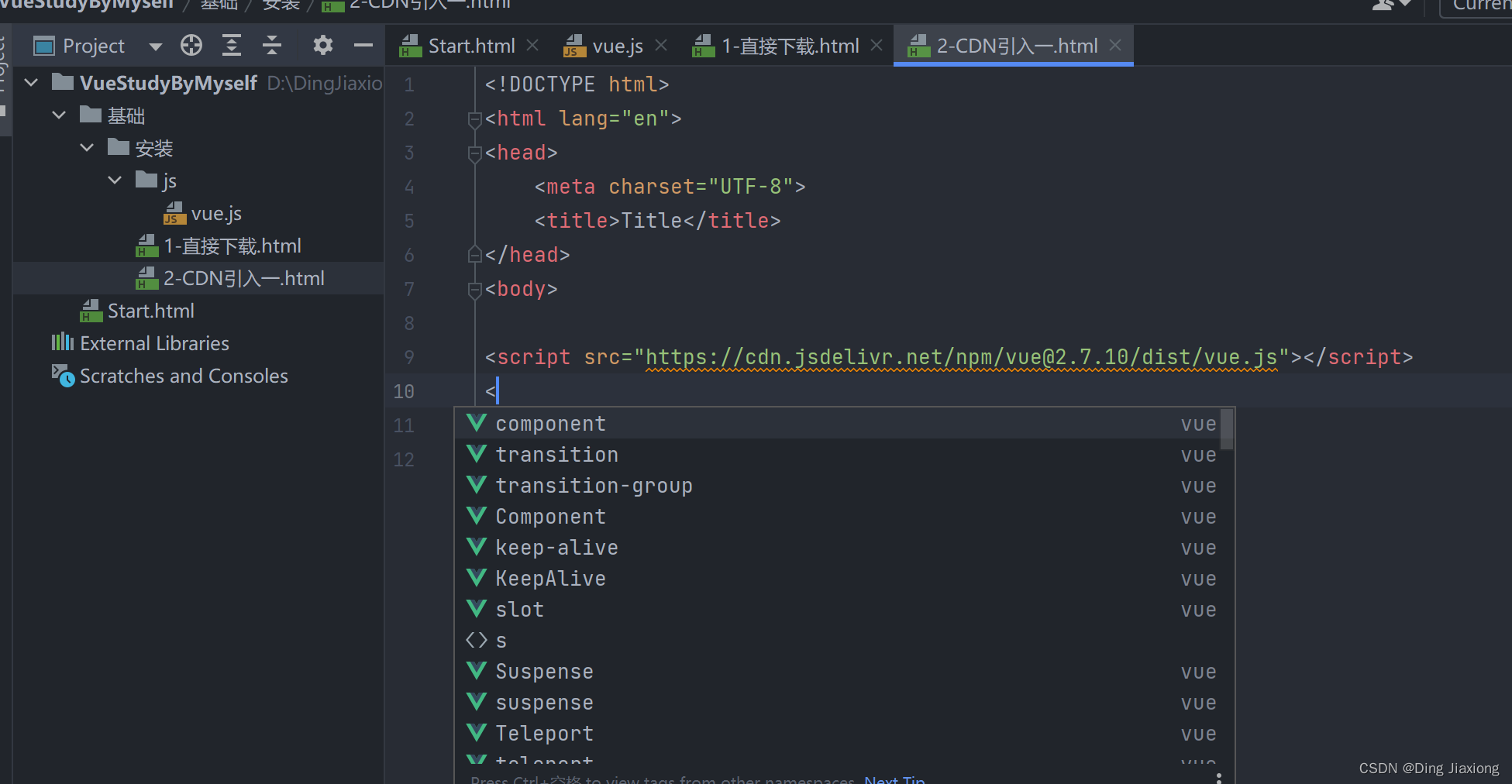Click the Collapse All icon in Project toolbar
This screenshot has height=784, width=1512.
tap(271, 45)
